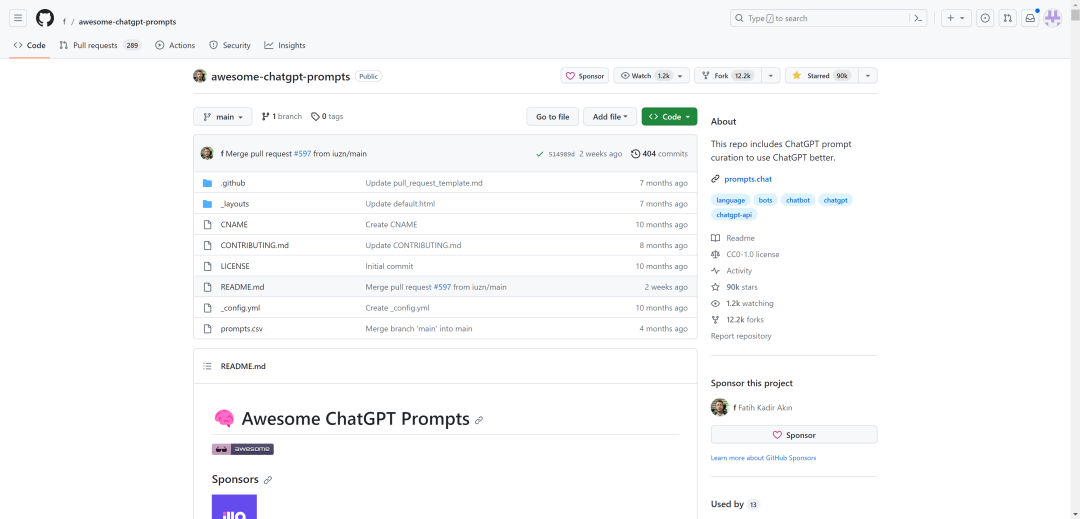
Task: Open the prompts.csv file
Action: (241, 329)
